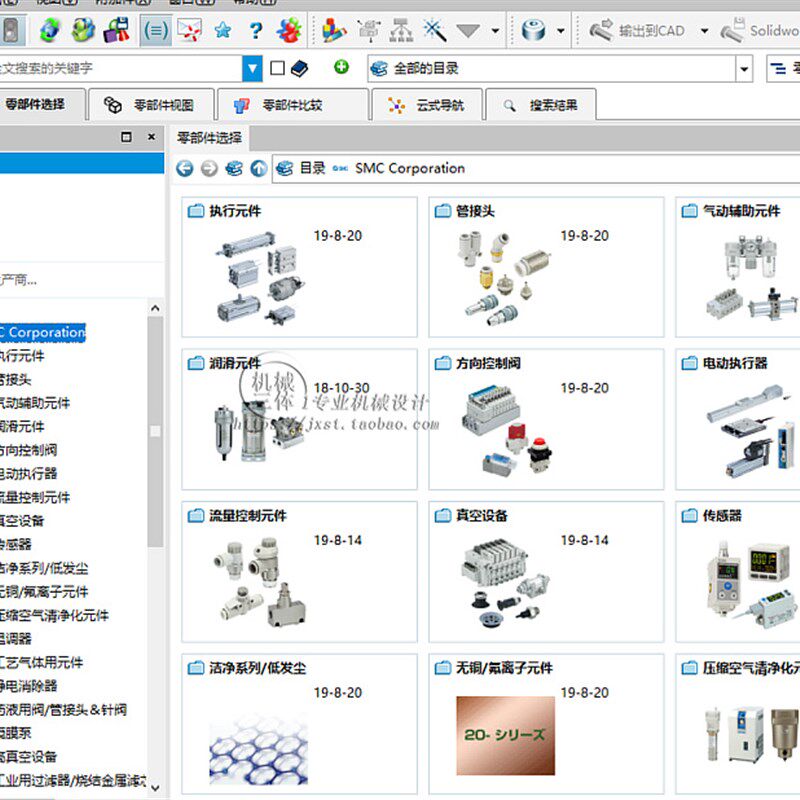
Task: Click the left tree vertical scrollbar thumb
Action: click(155, 432)
